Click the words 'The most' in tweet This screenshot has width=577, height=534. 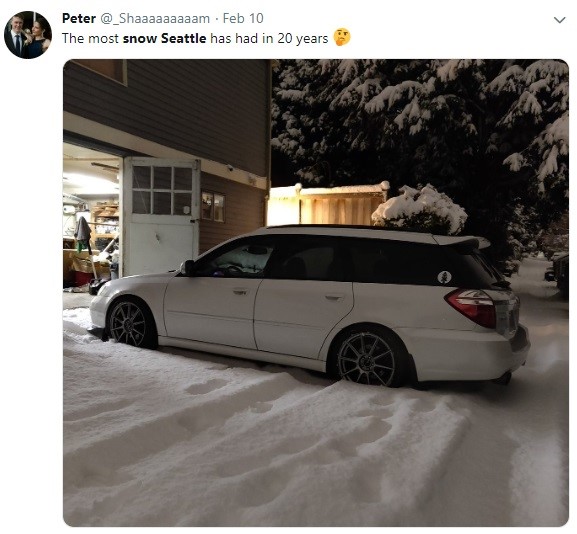click(90, 38)
